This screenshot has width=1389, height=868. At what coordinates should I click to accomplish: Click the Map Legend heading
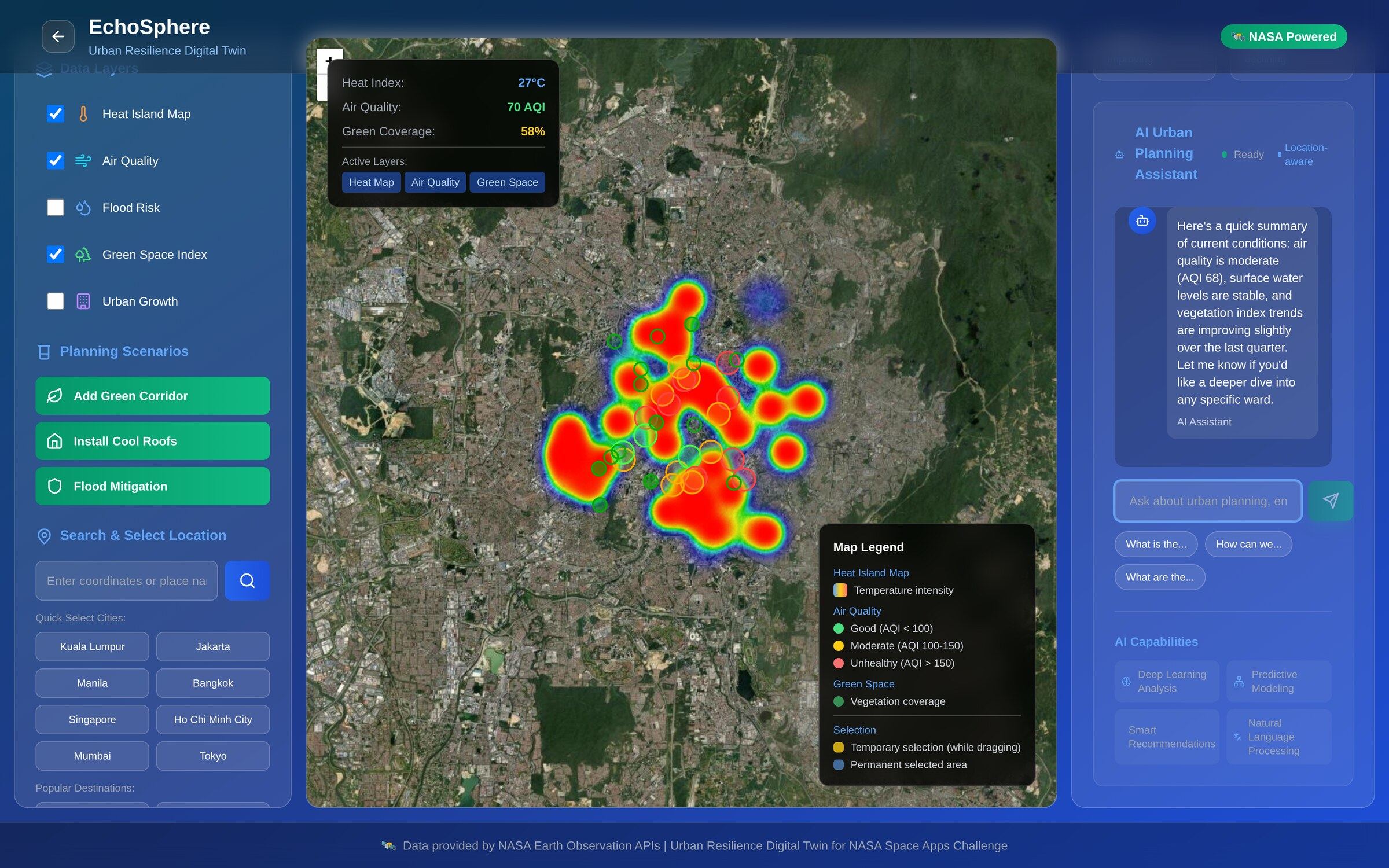[868, 547]
